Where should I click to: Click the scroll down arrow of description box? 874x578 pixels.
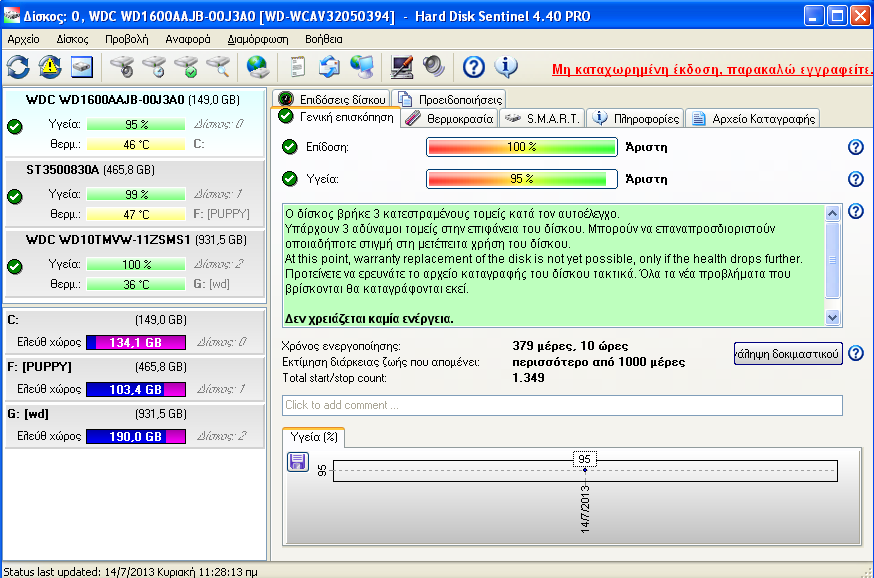coord(832,317)
